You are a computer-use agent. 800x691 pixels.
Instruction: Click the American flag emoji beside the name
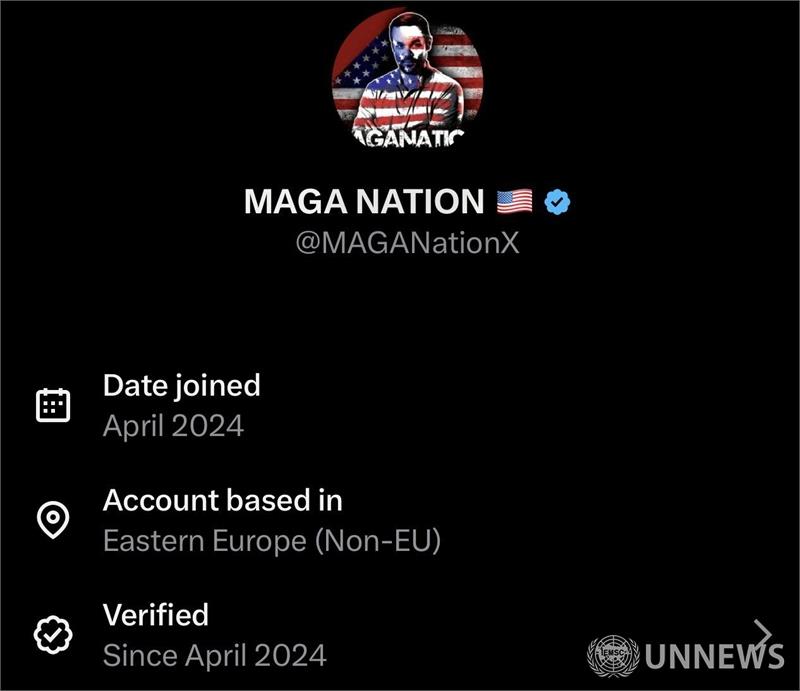click(515, 203)
